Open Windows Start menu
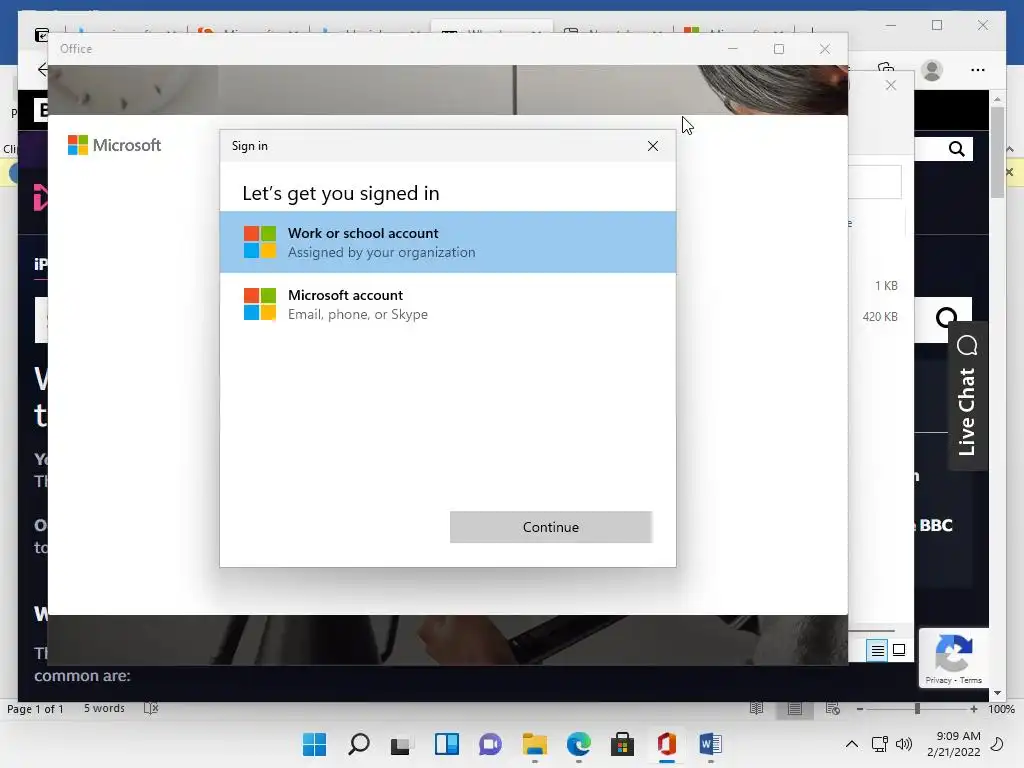The width and height of the screenshot is (1024, 768). [x=314, y=744]
